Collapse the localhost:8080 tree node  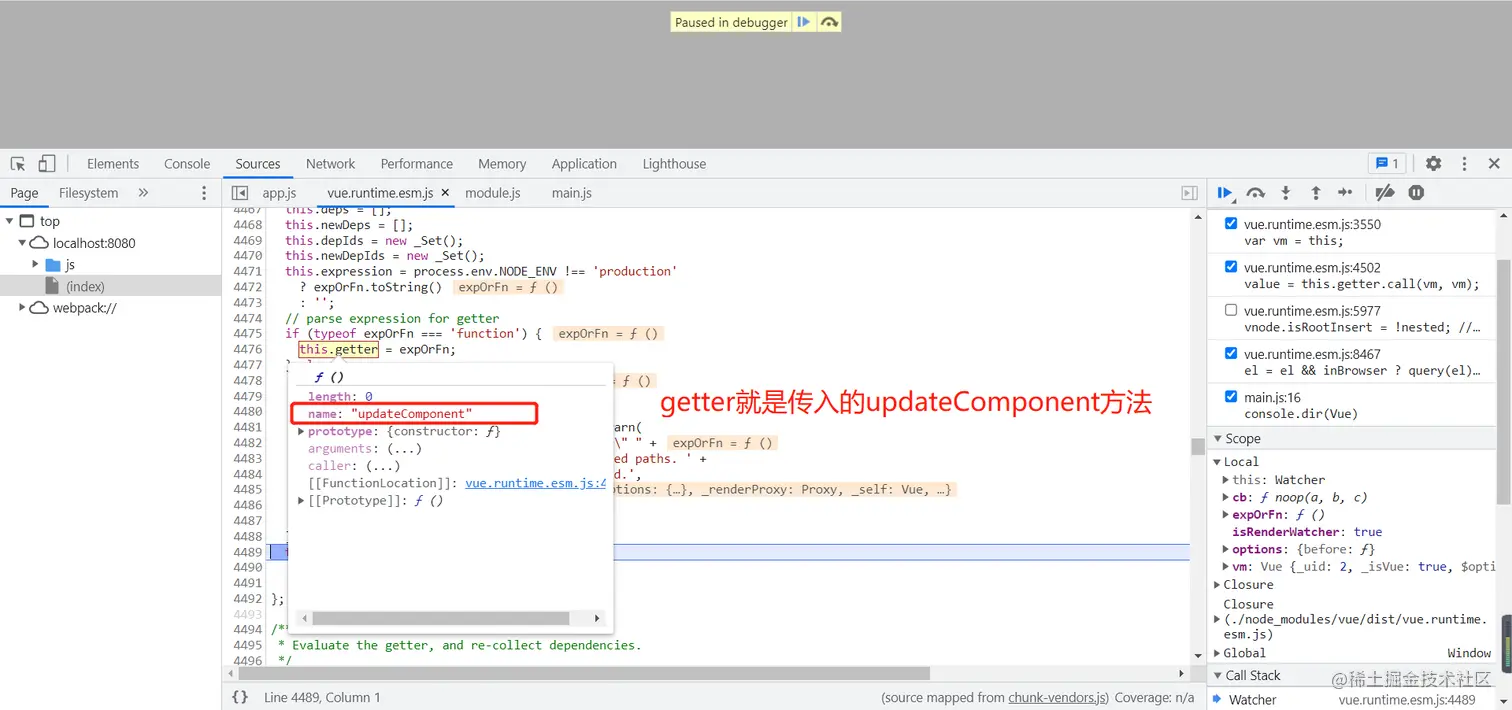(x=22, y=243)
